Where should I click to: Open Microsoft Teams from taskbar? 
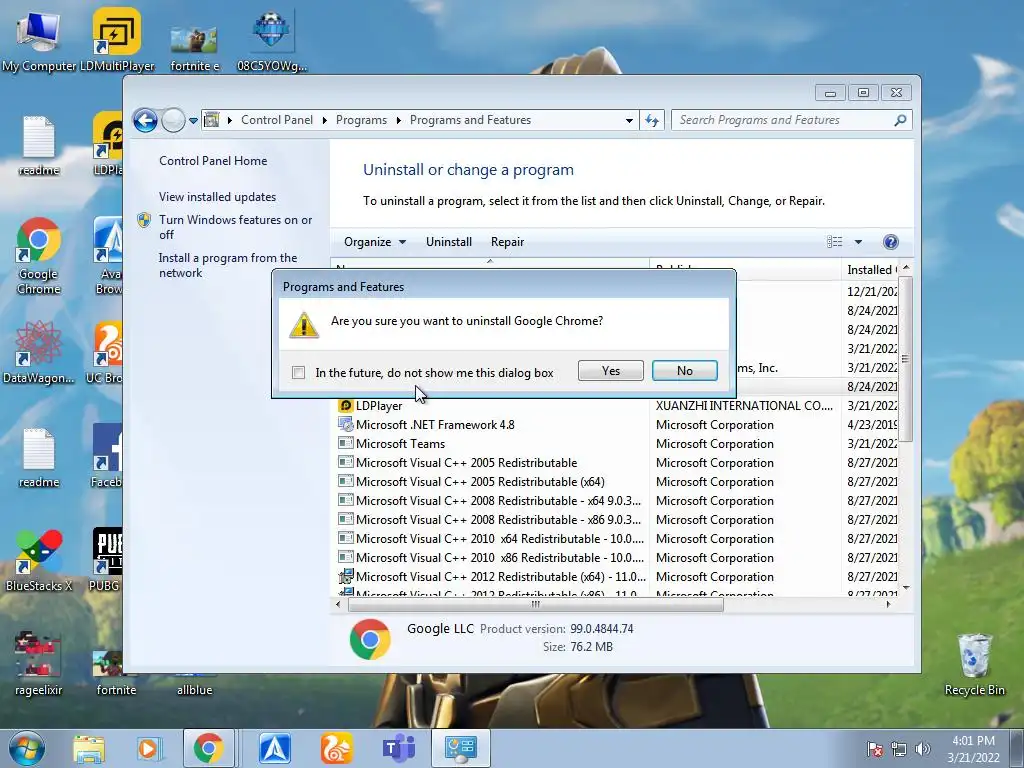coord(398,748)
